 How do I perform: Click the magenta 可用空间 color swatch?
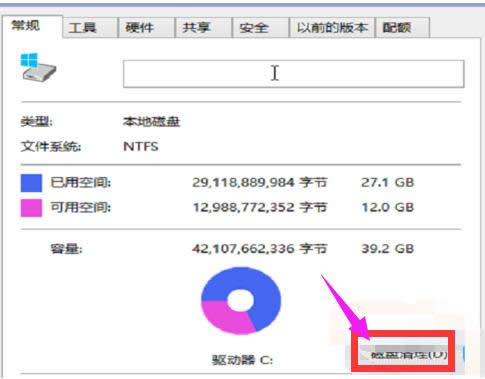tap(31, 208)
